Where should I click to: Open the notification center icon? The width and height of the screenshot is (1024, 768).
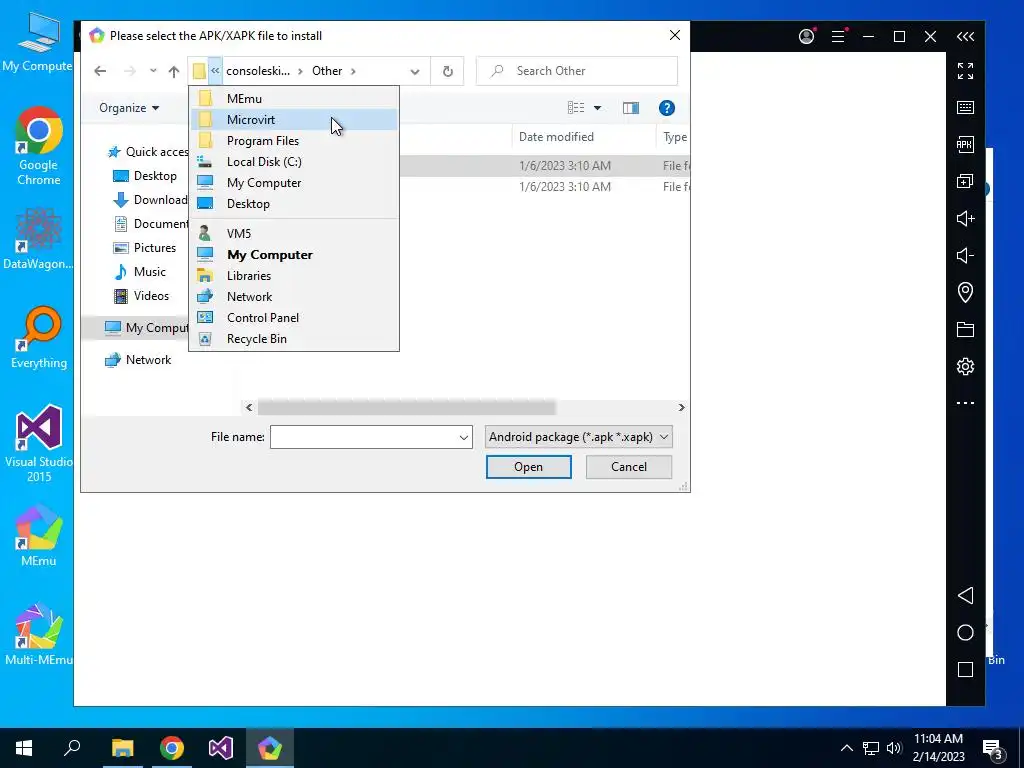coord(993,748)
